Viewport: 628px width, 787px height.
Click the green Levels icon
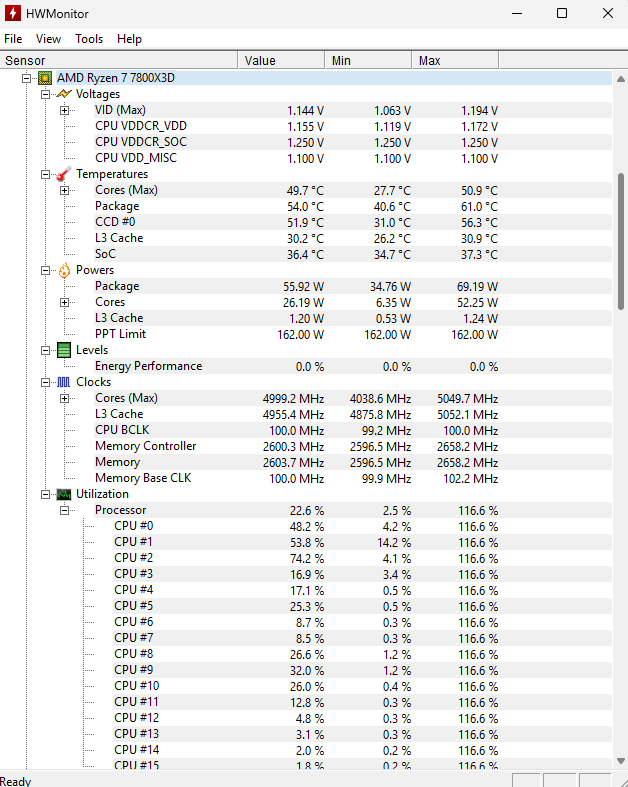64,350
